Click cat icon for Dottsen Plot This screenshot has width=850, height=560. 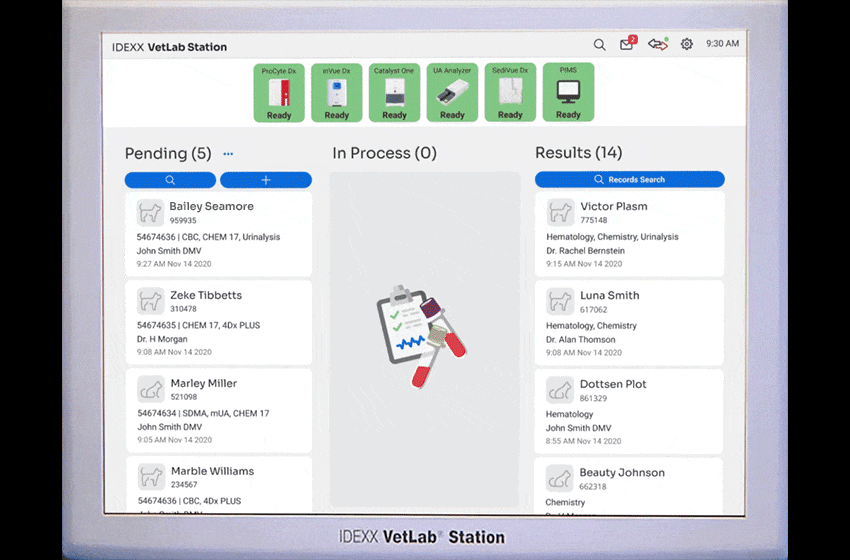click(560, 390)
